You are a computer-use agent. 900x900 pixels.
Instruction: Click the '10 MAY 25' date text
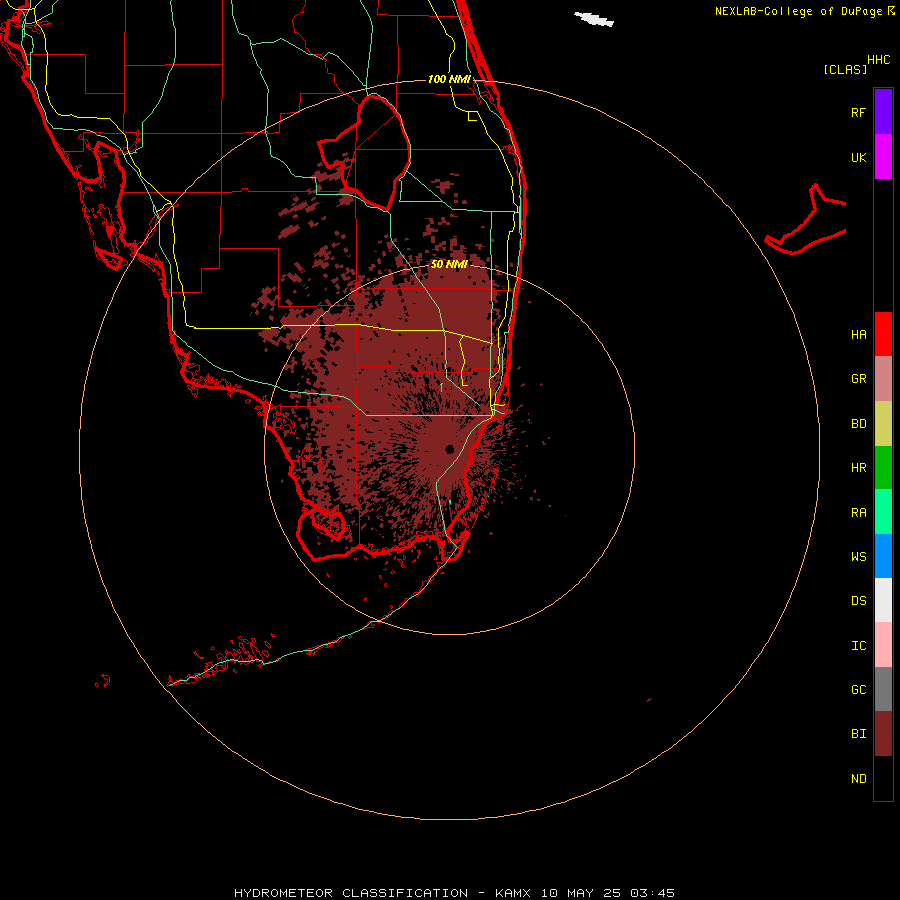click(x=580, y=893)
